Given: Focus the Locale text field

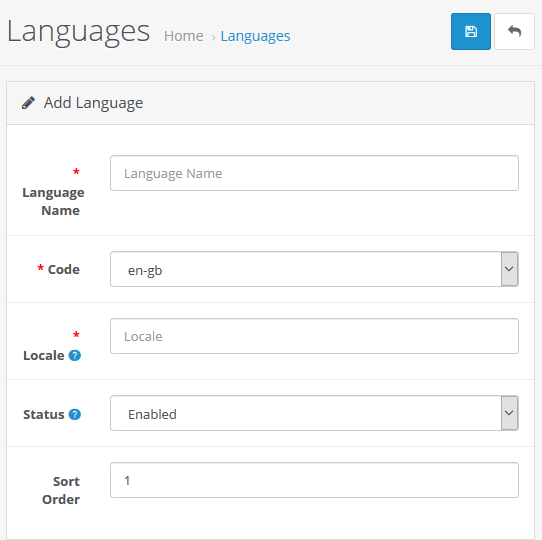Looking at the screenshot, I should click(x=314, y=336).
